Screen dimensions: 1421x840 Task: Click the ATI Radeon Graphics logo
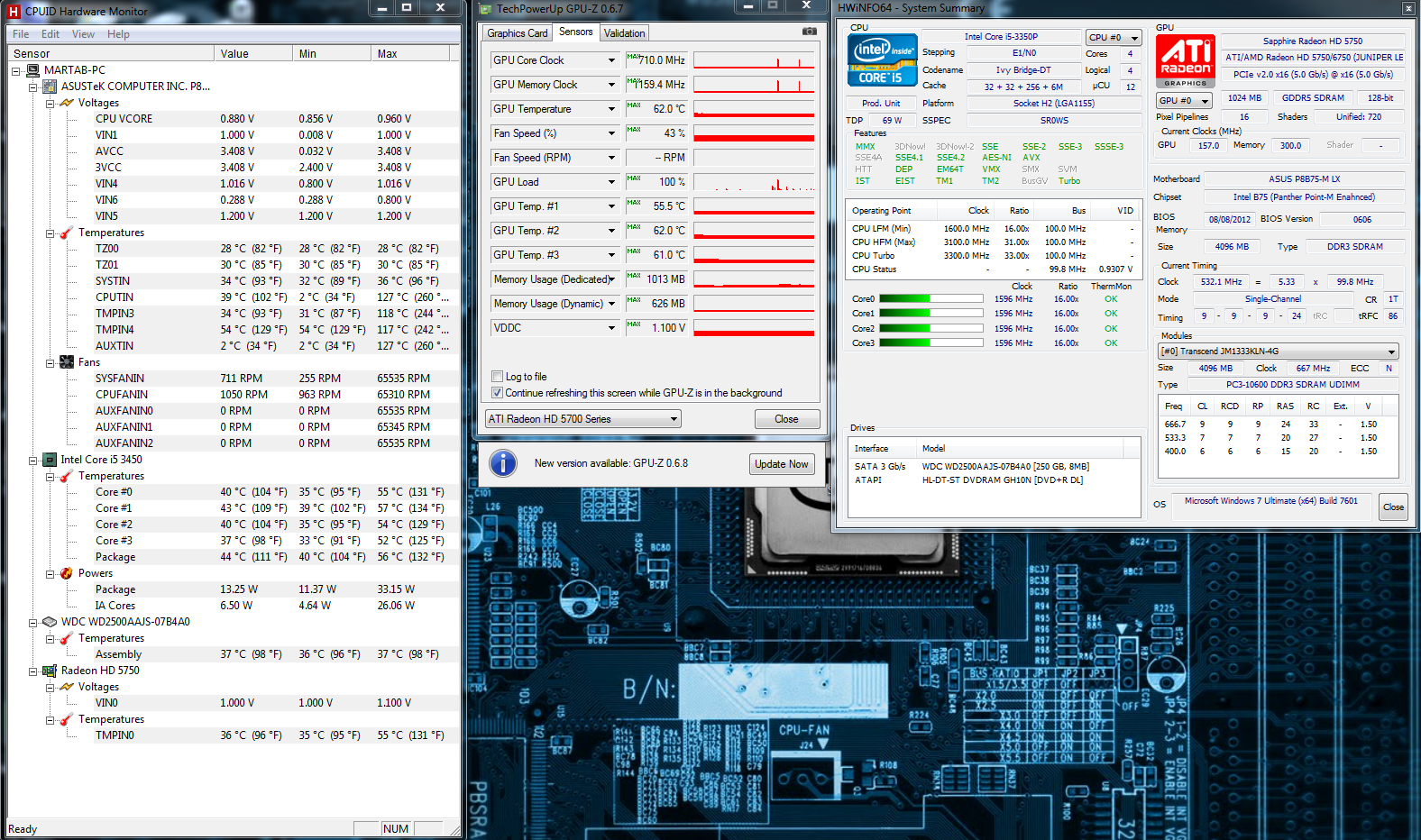point(1186,61)
